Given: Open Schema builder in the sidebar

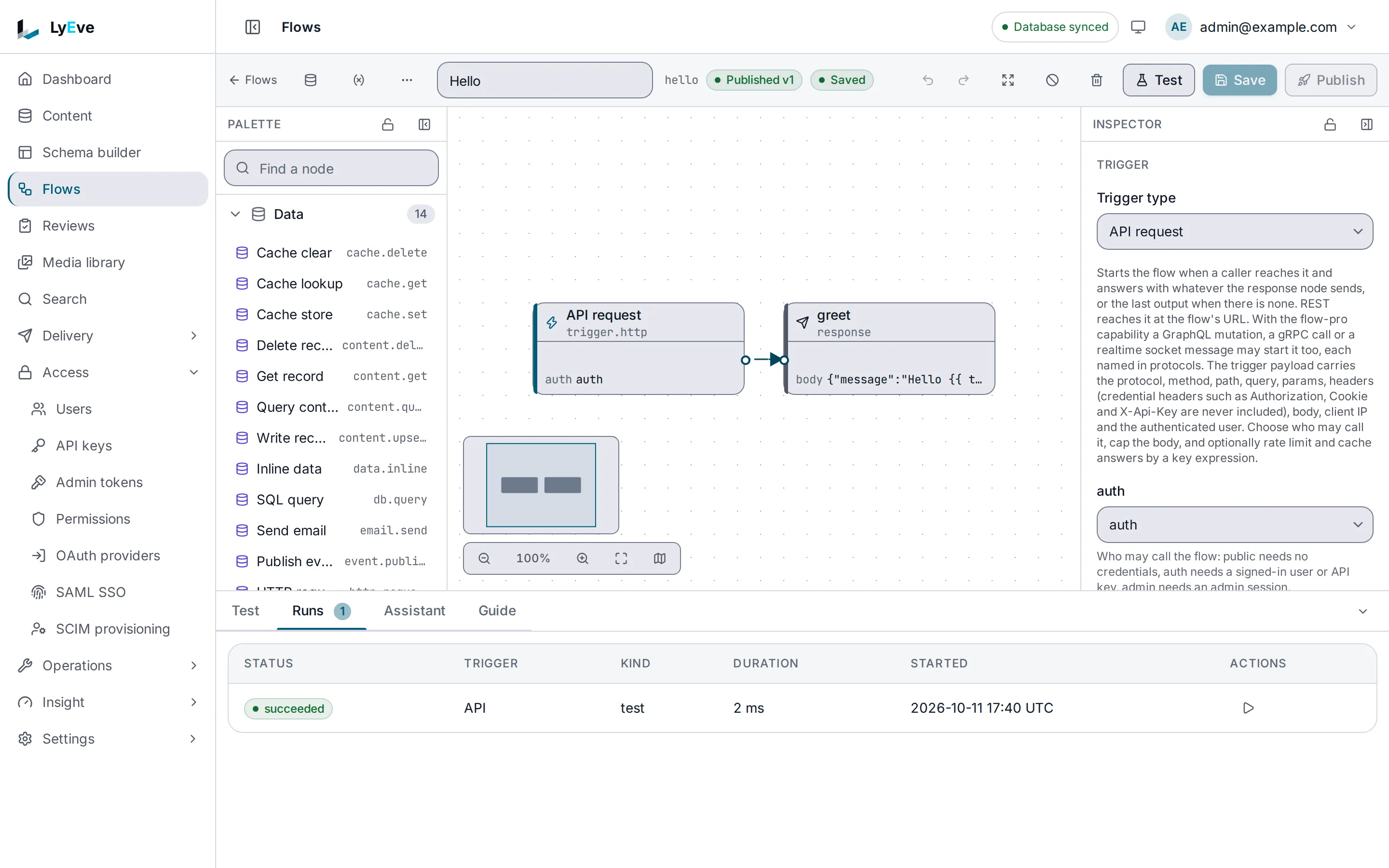Looking at the screenshot, I should pyautogui.click(x=108, y=152).
